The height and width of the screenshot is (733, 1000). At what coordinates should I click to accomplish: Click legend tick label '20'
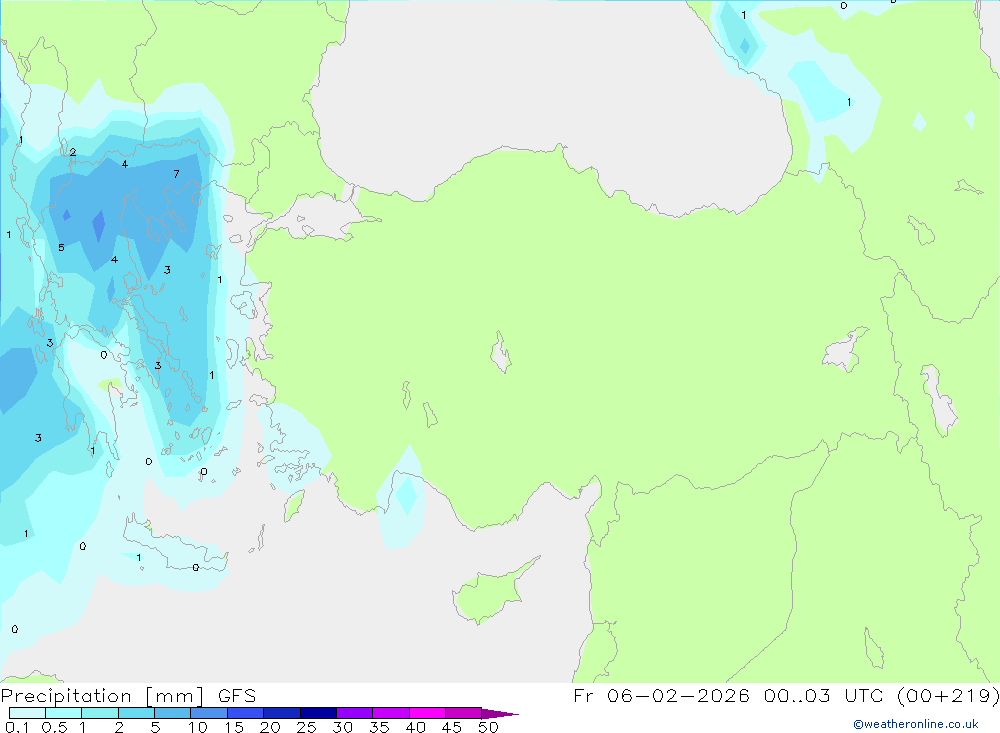tap(270, 727)
